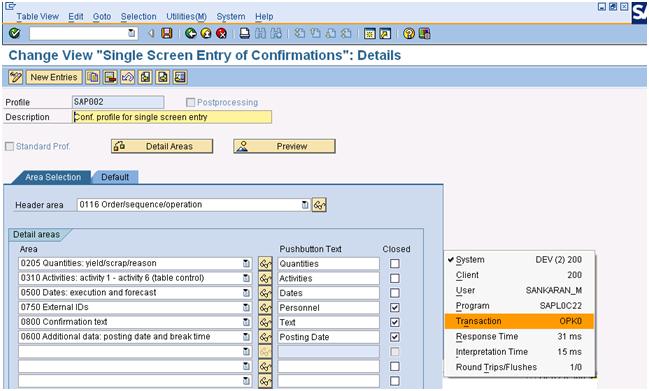
Task: Click the detail icon for Dates area
Action: (x=265, y=293)
